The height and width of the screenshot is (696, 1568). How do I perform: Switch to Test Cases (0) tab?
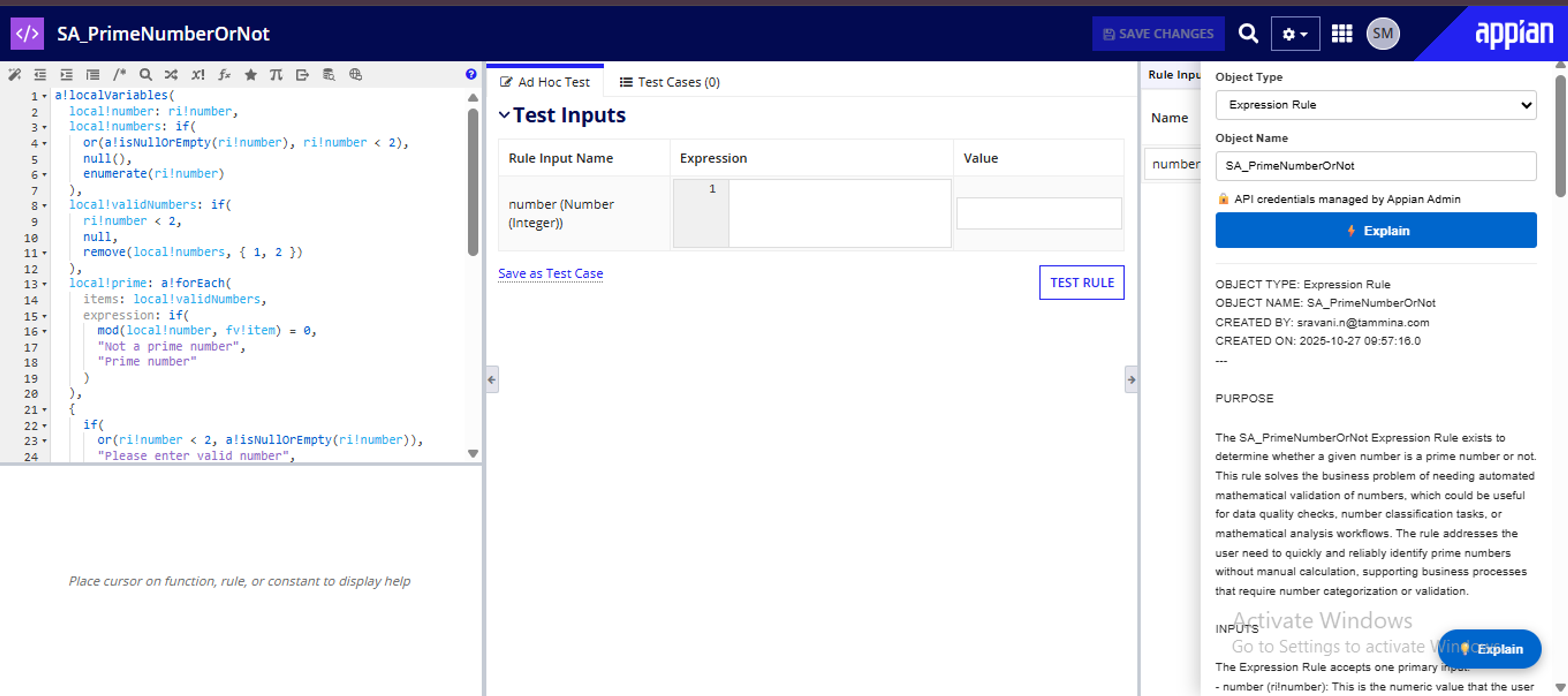click(670, 82)
